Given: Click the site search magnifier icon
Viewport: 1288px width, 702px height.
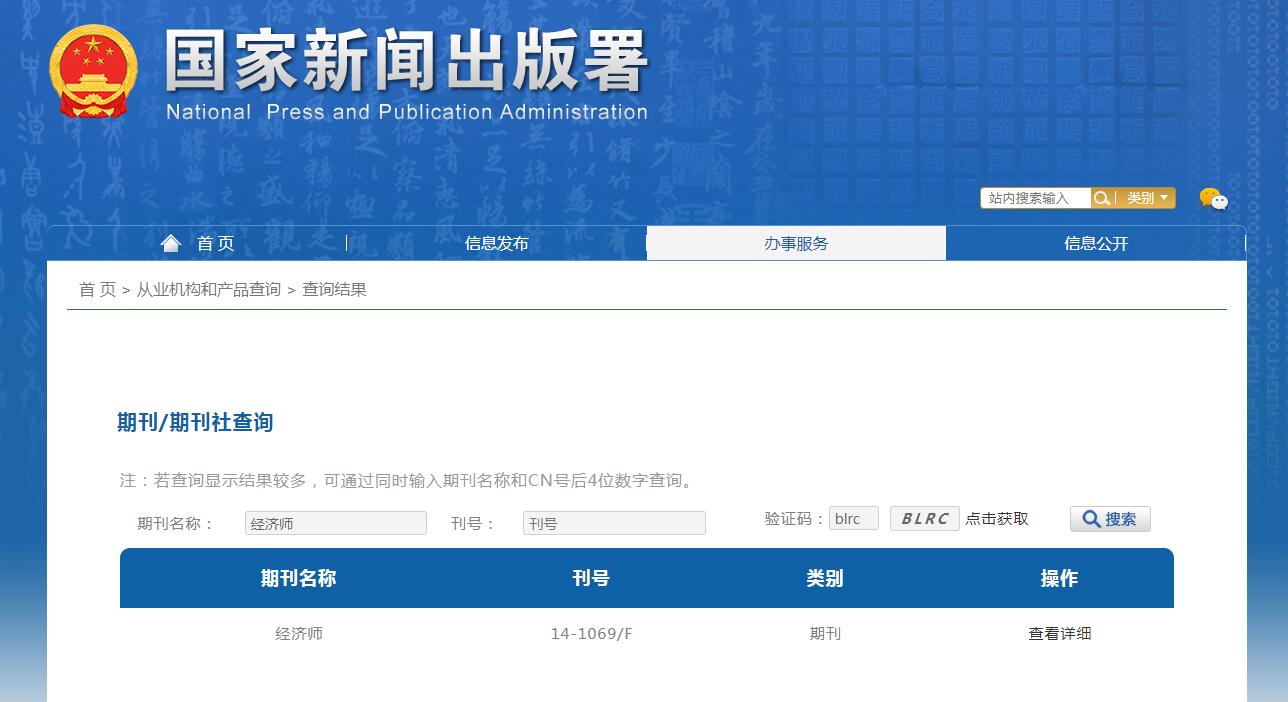Looking at the screenshot, I should click(1101, 198).
